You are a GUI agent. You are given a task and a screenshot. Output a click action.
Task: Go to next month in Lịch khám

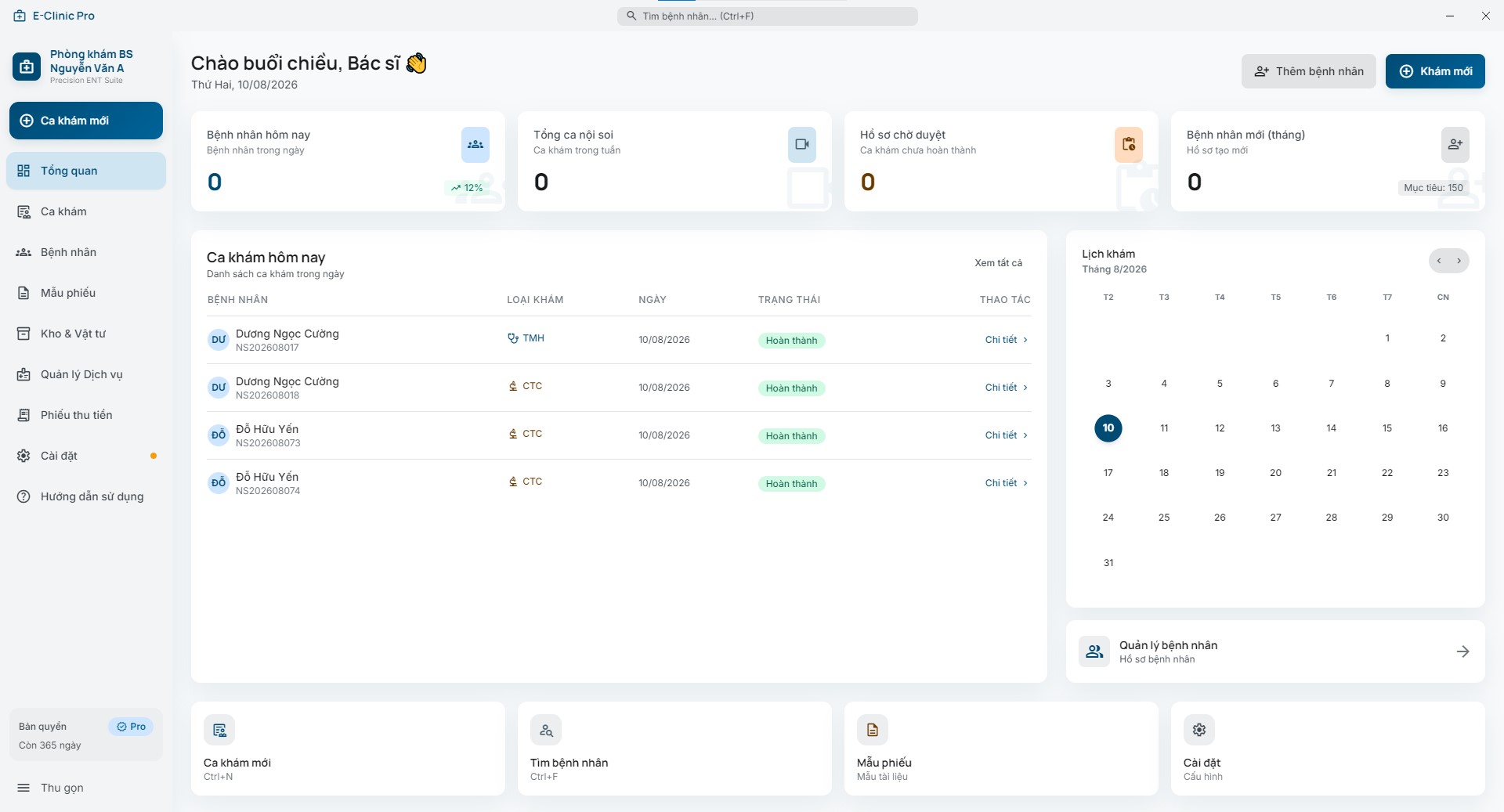pos(1459,261)
